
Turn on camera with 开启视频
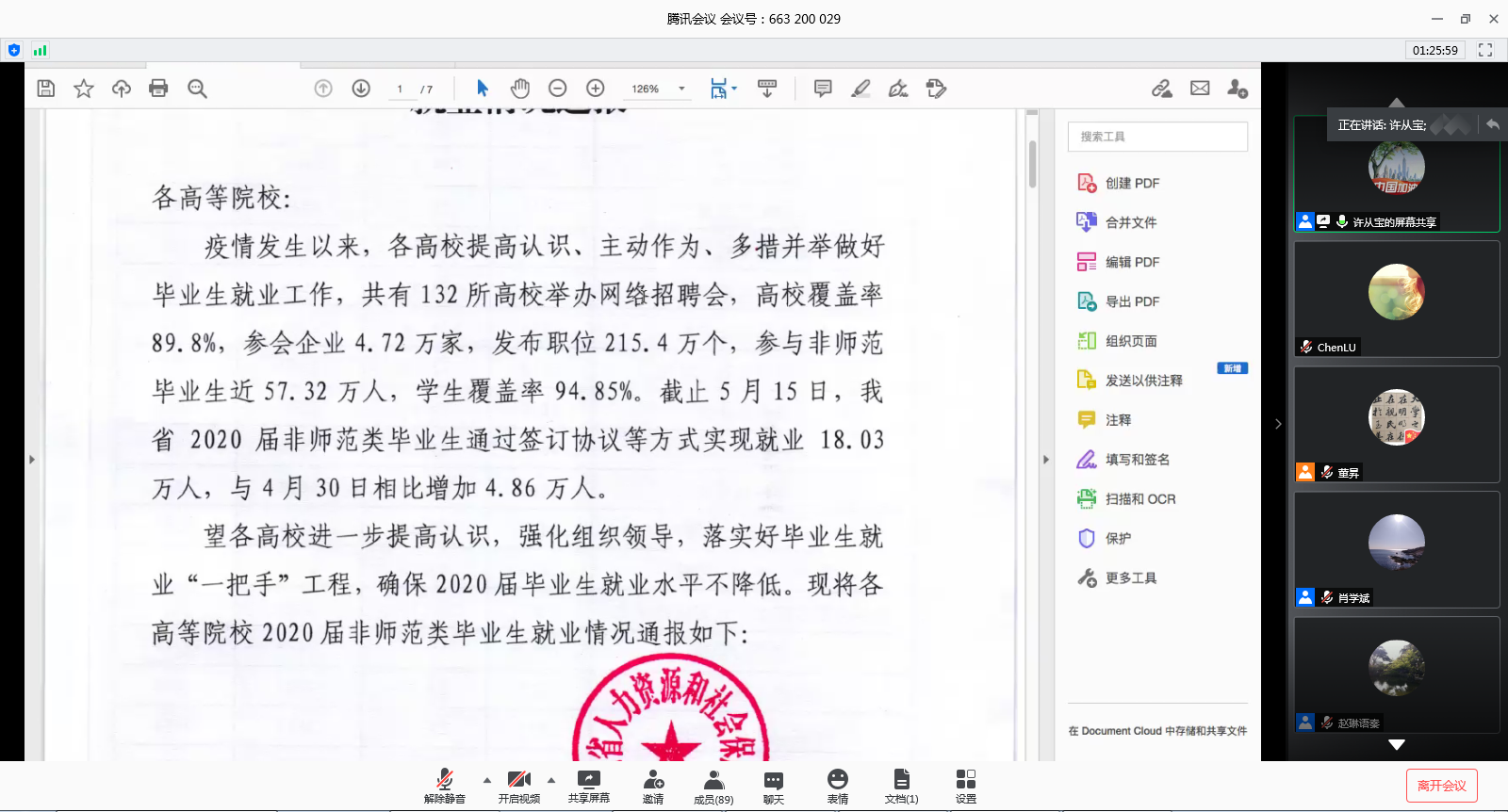click(x=519, y=786)
